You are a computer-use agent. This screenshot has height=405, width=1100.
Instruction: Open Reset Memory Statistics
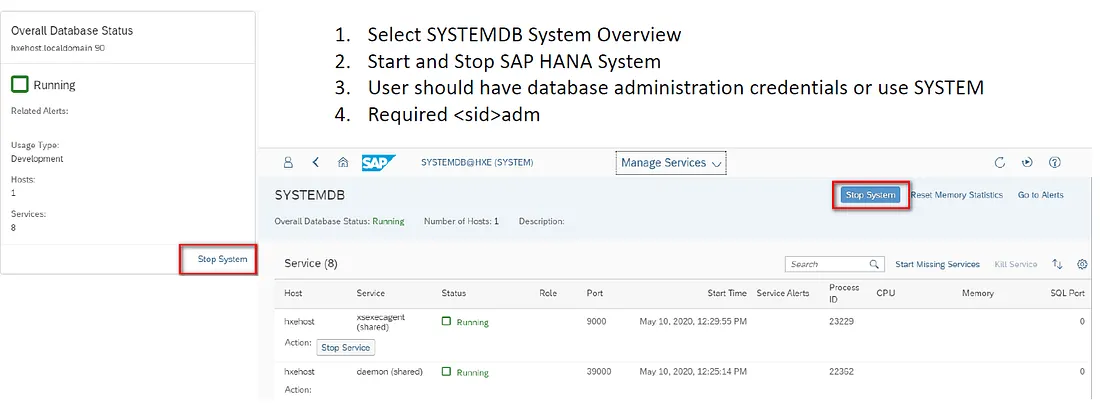coord(957,195)
